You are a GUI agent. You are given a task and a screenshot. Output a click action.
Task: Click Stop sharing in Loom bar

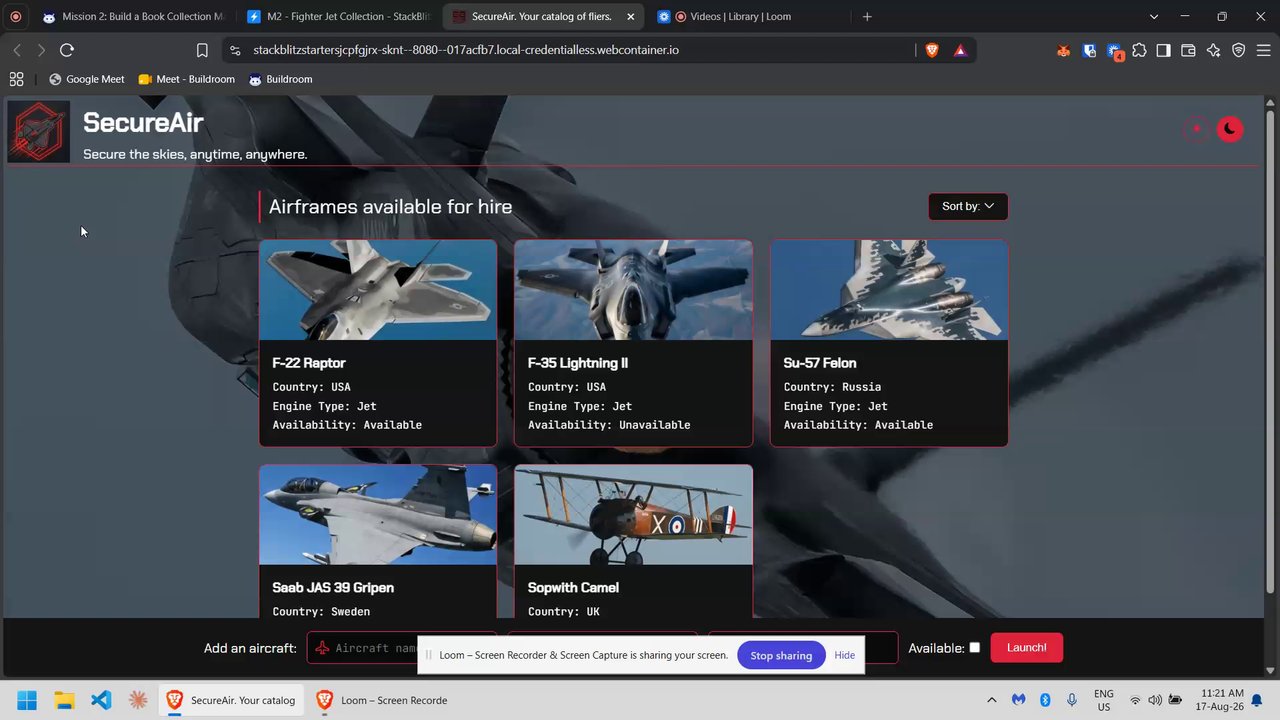(x=781, y=655)
